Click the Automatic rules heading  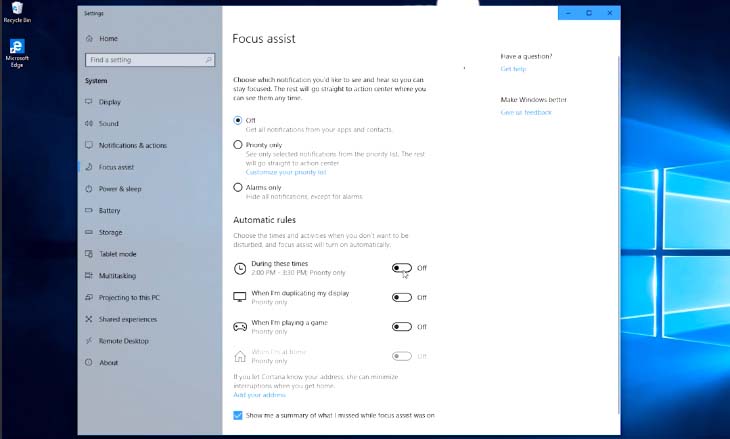coord(264,220)
